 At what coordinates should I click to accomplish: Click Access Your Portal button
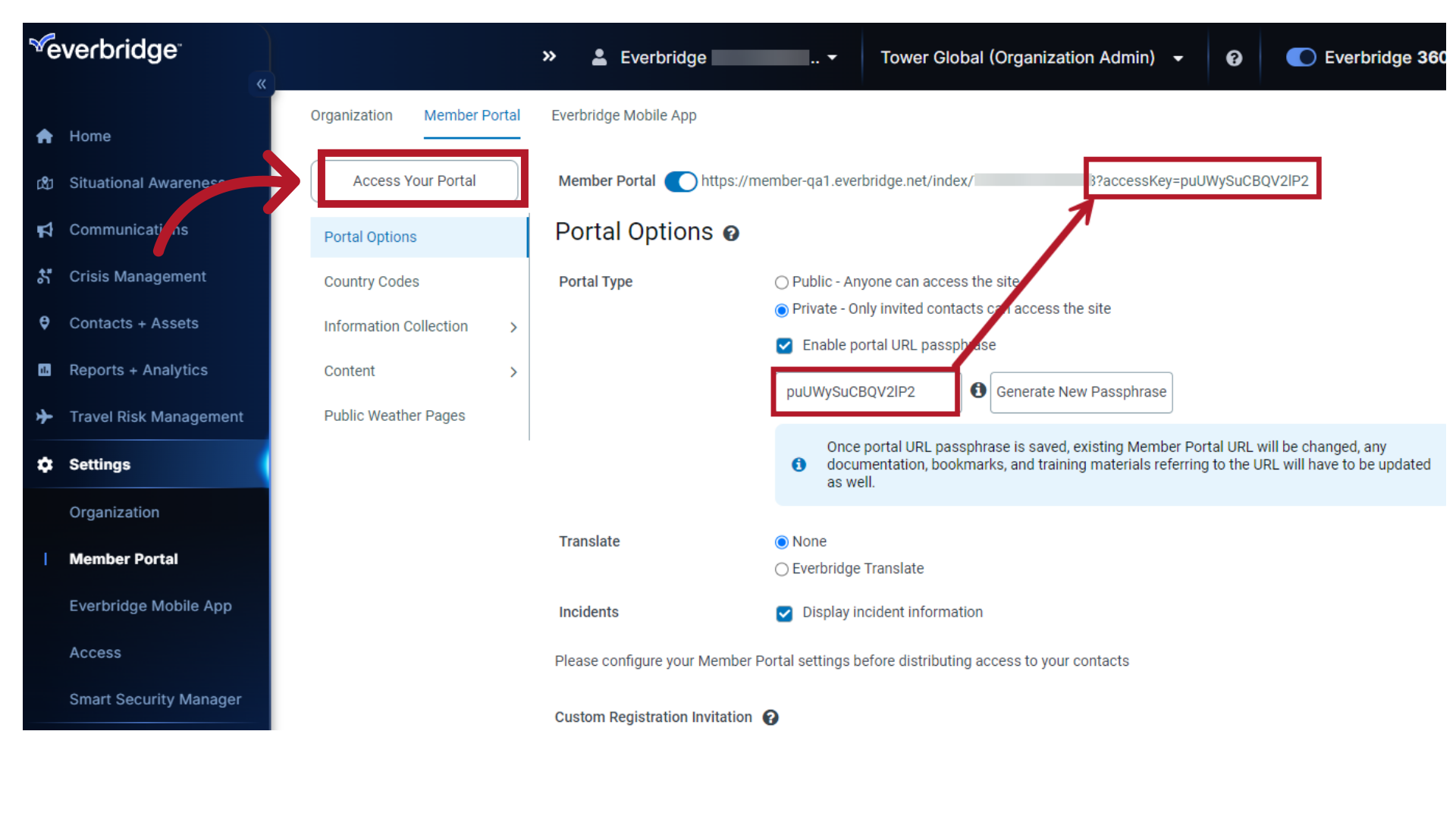pos(413,180)
